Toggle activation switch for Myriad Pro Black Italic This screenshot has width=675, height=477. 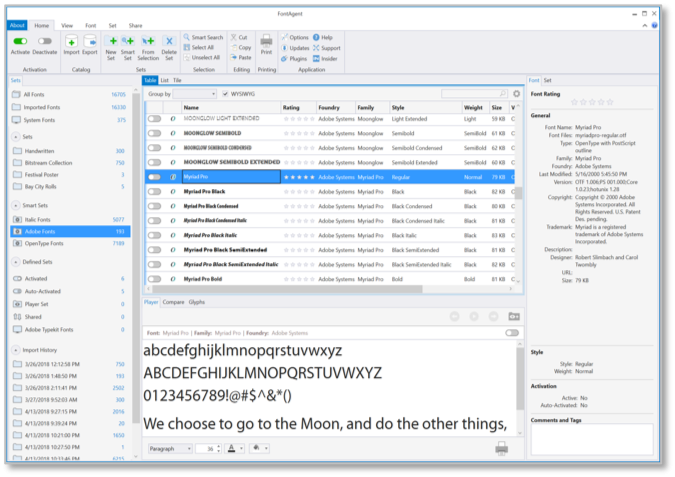(155, 235)
